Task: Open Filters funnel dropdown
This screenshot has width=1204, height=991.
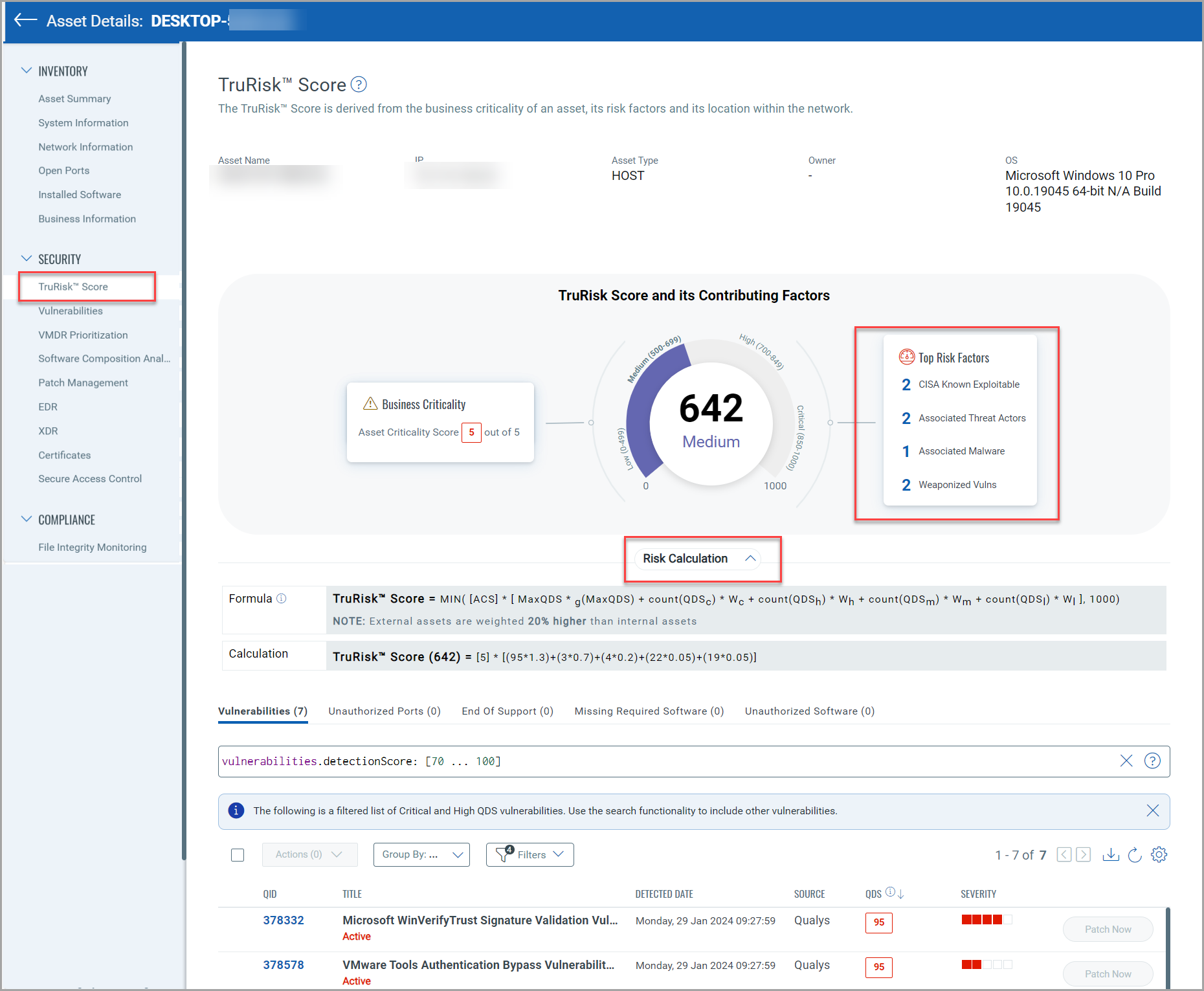Action: (530, 854)
